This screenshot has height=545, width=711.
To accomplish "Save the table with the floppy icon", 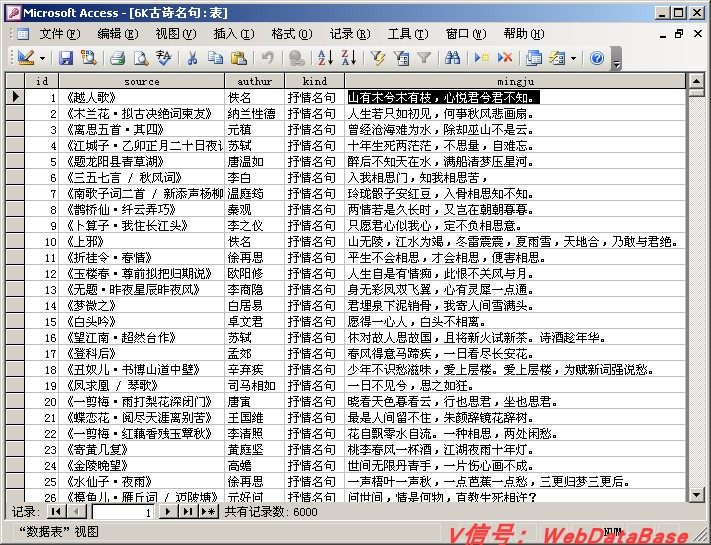I will click(x=66, y=58).
